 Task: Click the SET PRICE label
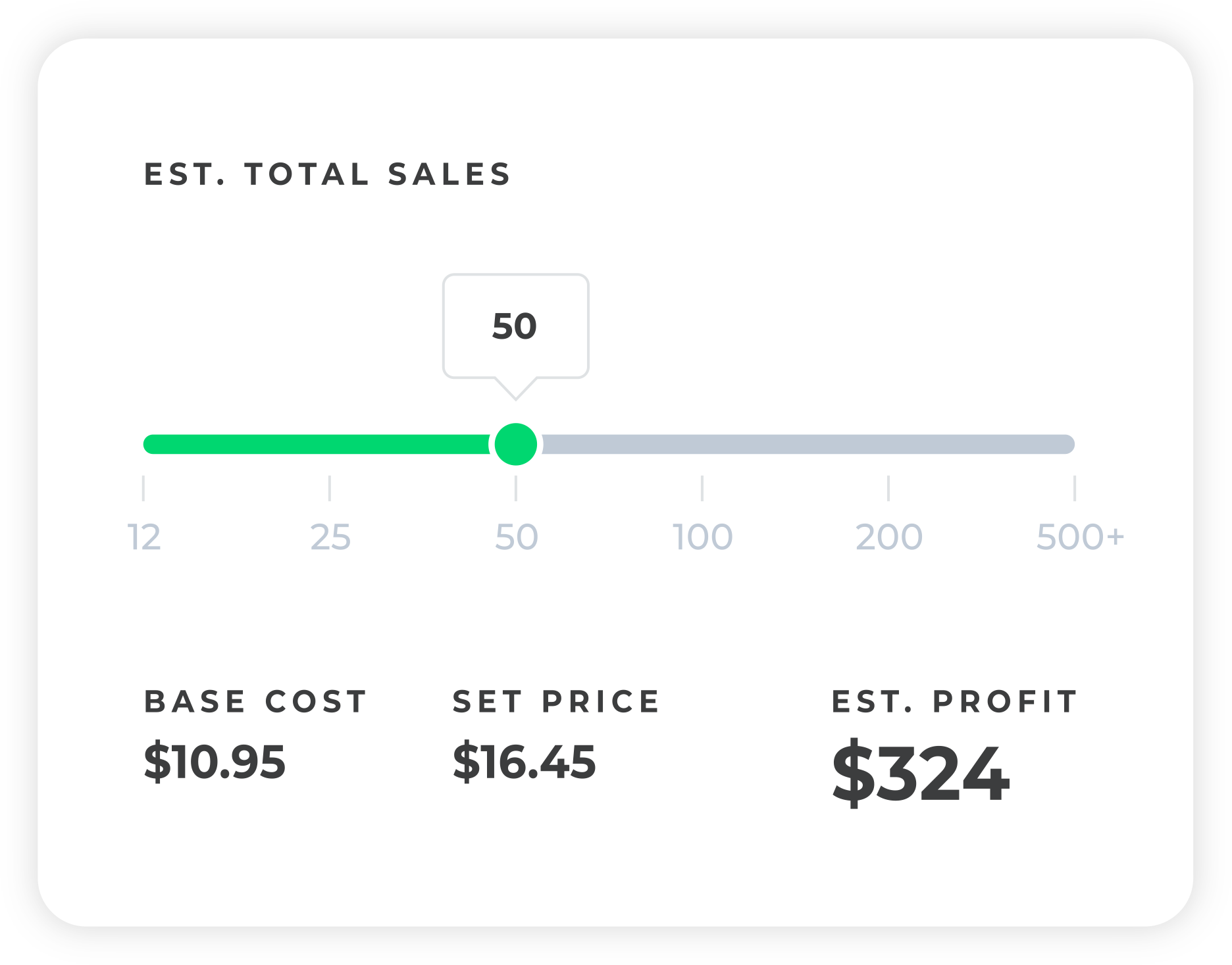point(556,702)
